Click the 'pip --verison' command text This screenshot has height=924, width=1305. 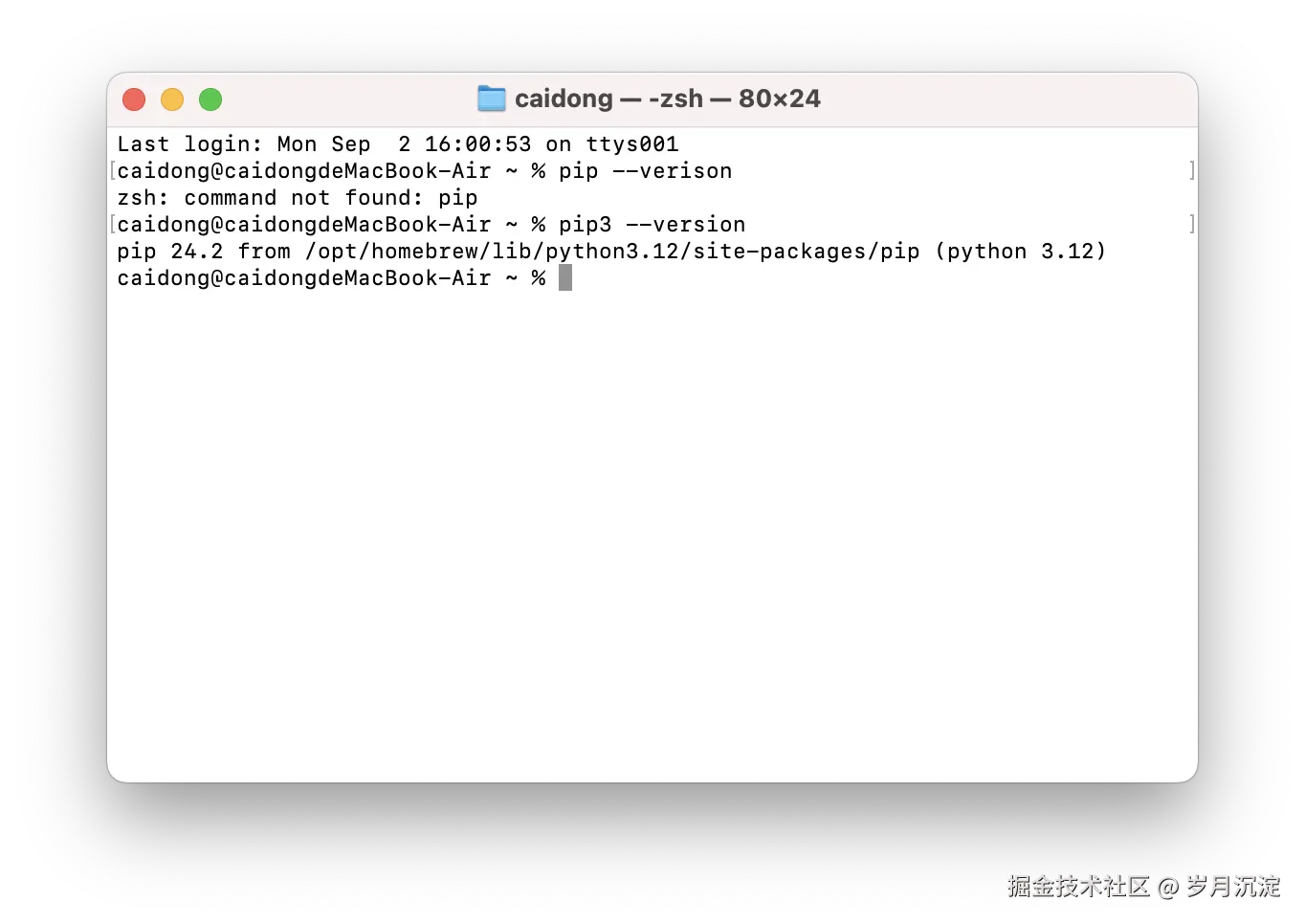click(x=646, y=170)
